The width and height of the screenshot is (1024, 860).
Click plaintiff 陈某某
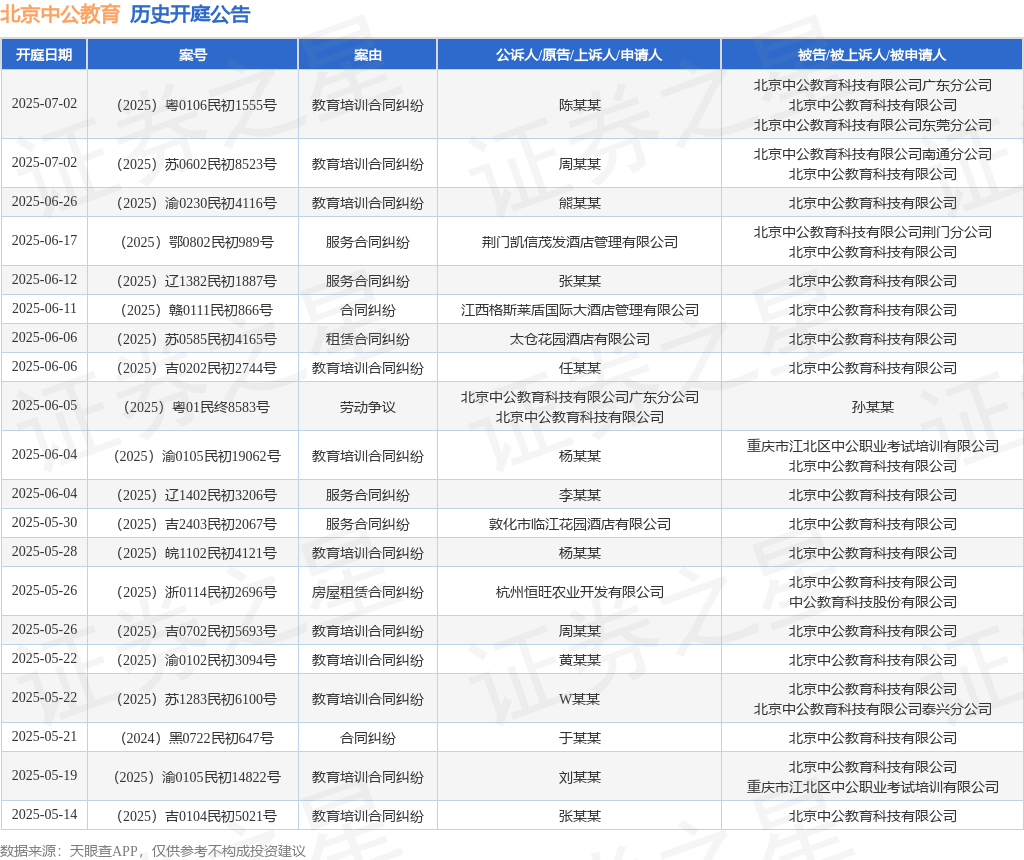pos(579,105)
